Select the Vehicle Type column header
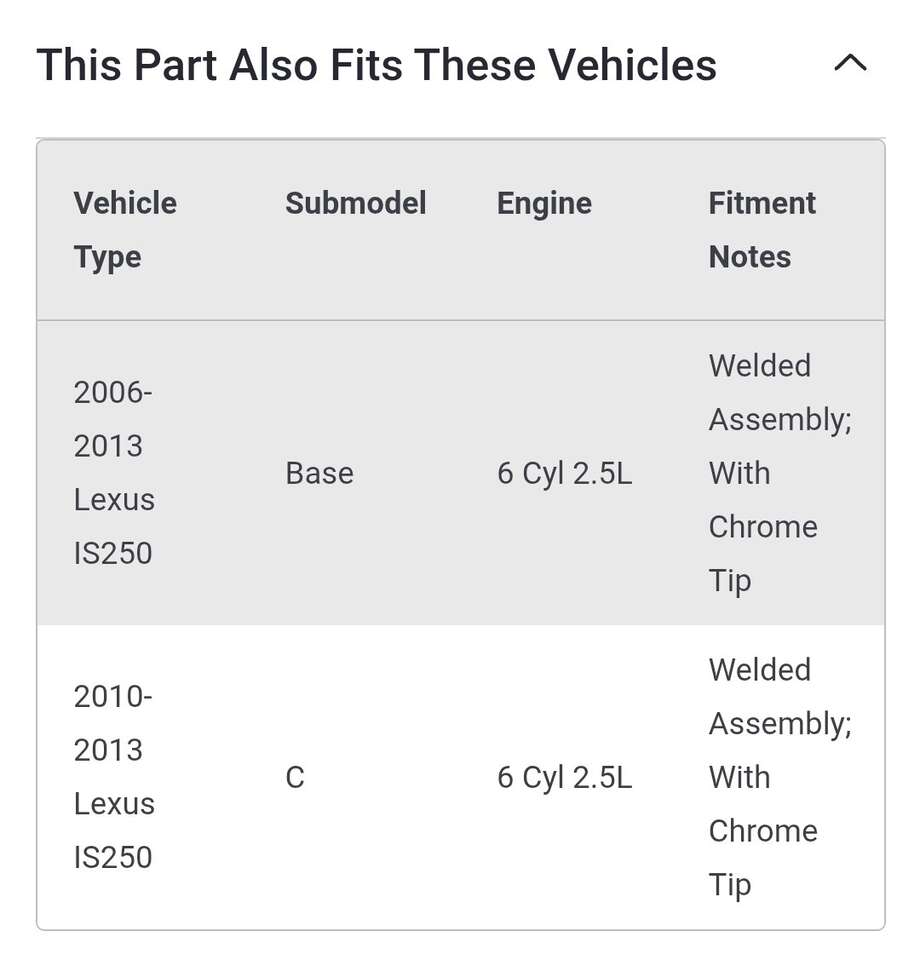This screenshot has width=920, height=960. 125,230
